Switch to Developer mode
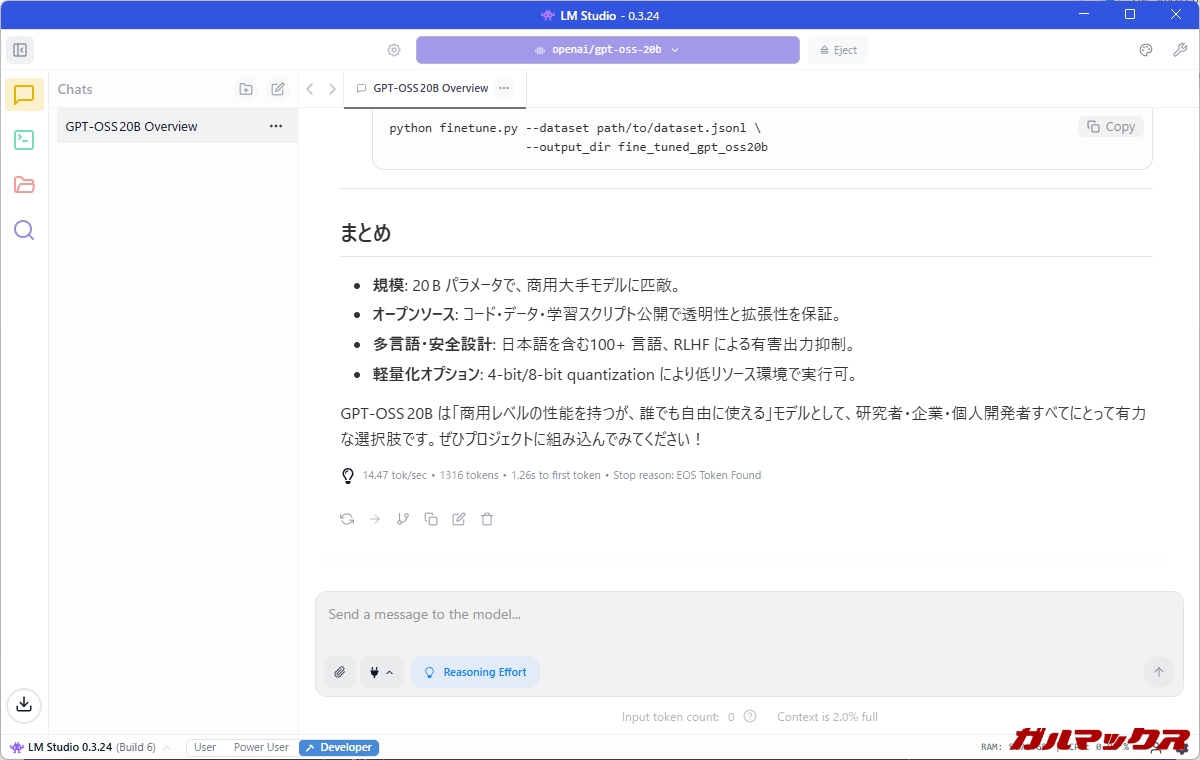1200x760 pixels. pos(339,747)
